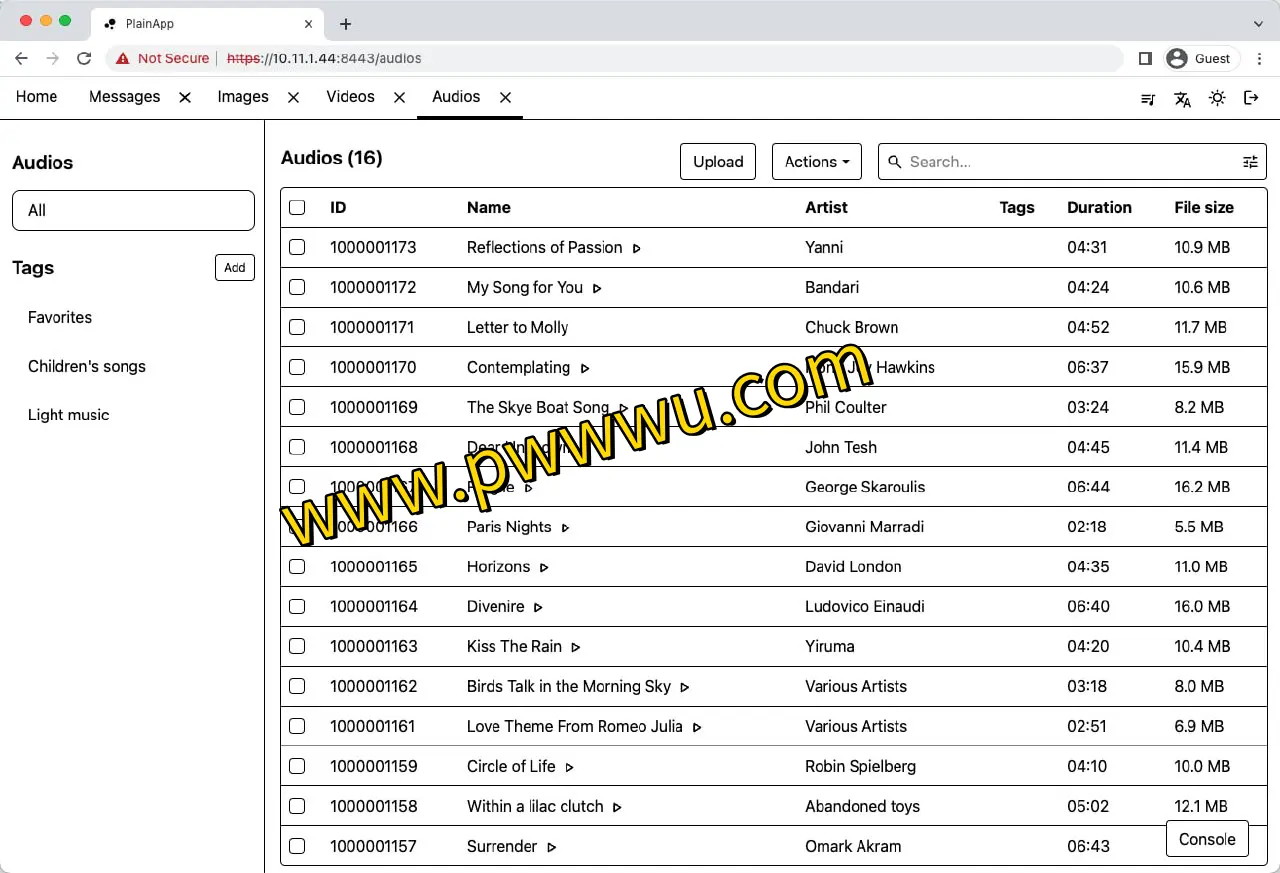The width and height of the screenshot is (1280, 873).
Task: Select checkbox for audio ID 1000001165
Action: pos(297,567)
